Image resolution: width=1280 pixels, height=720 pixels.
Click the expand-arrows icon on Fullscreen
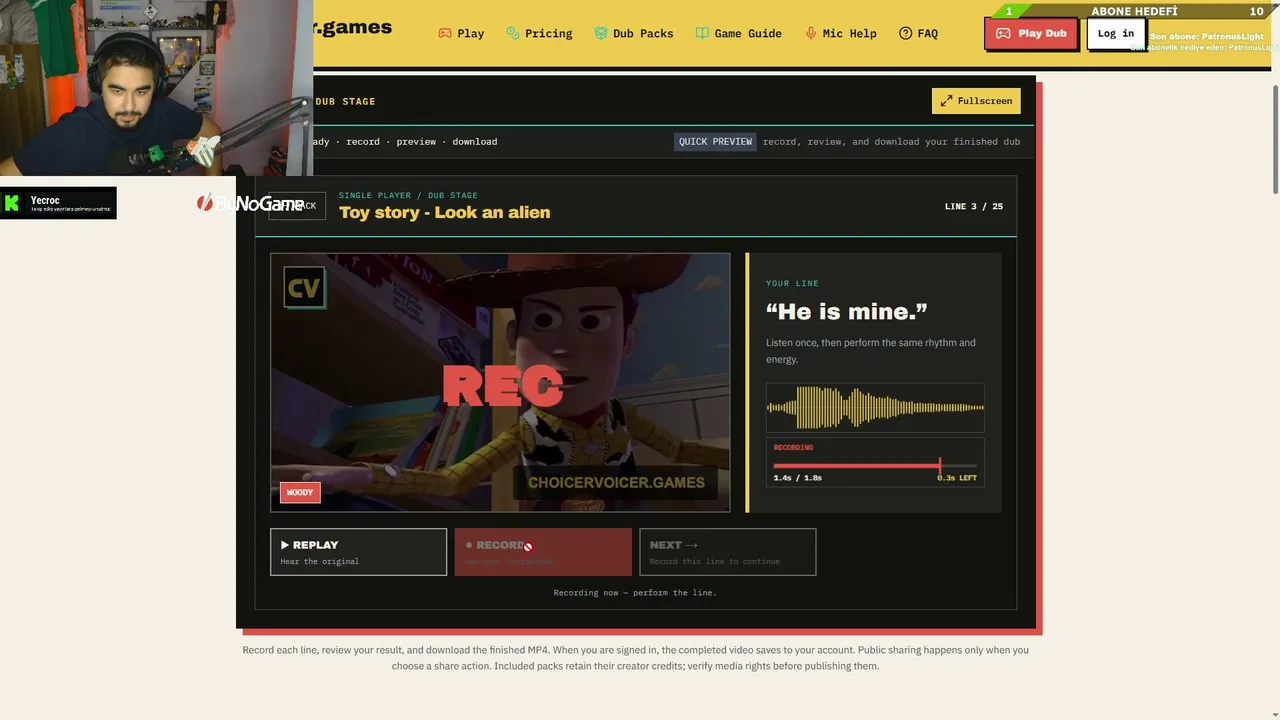[x=946, y=101]
